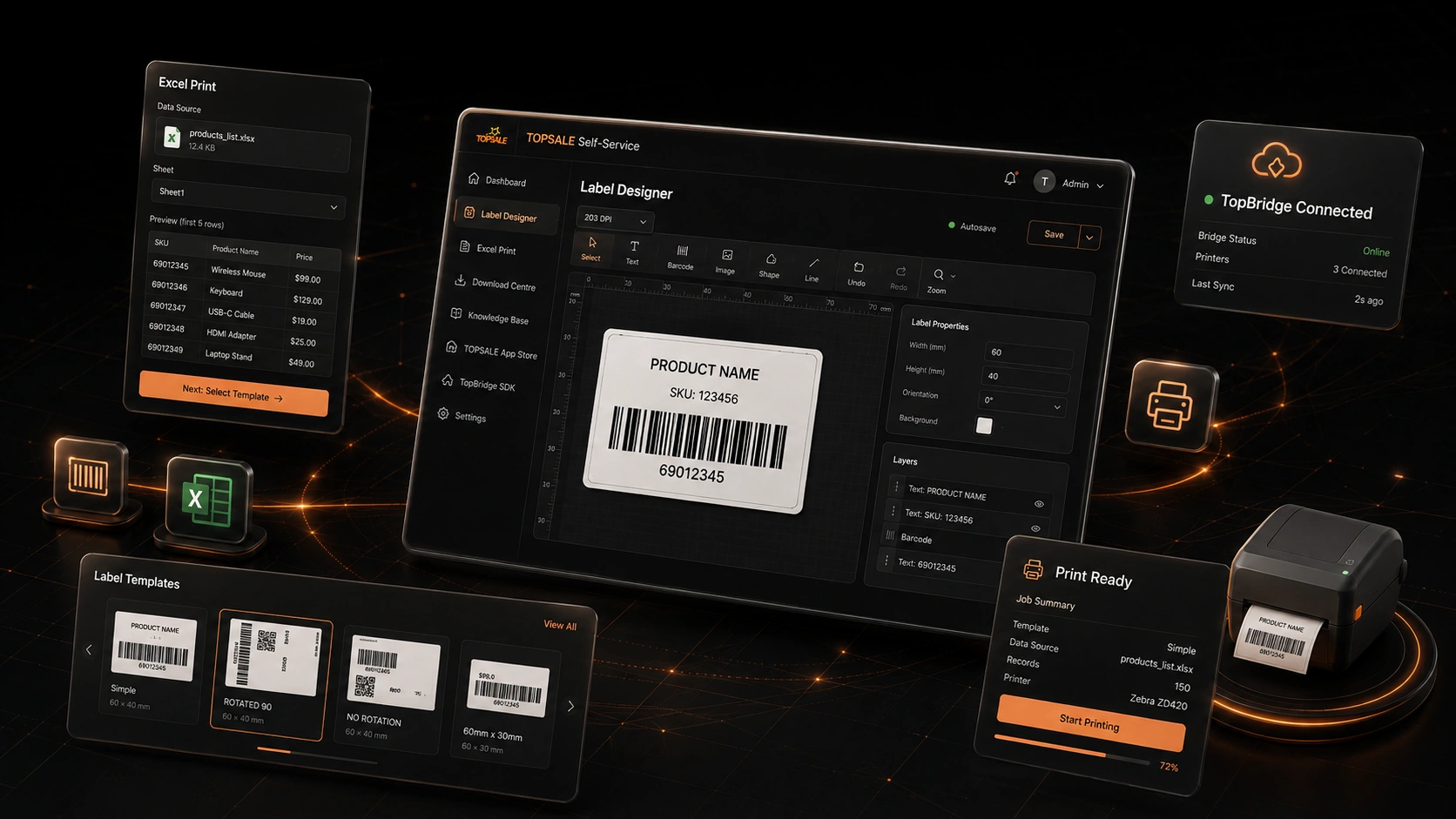The image size is (1456, 819).
Task: Open the Sheet1 dropdown in Excel Print
Action: (x=247, y=199)
